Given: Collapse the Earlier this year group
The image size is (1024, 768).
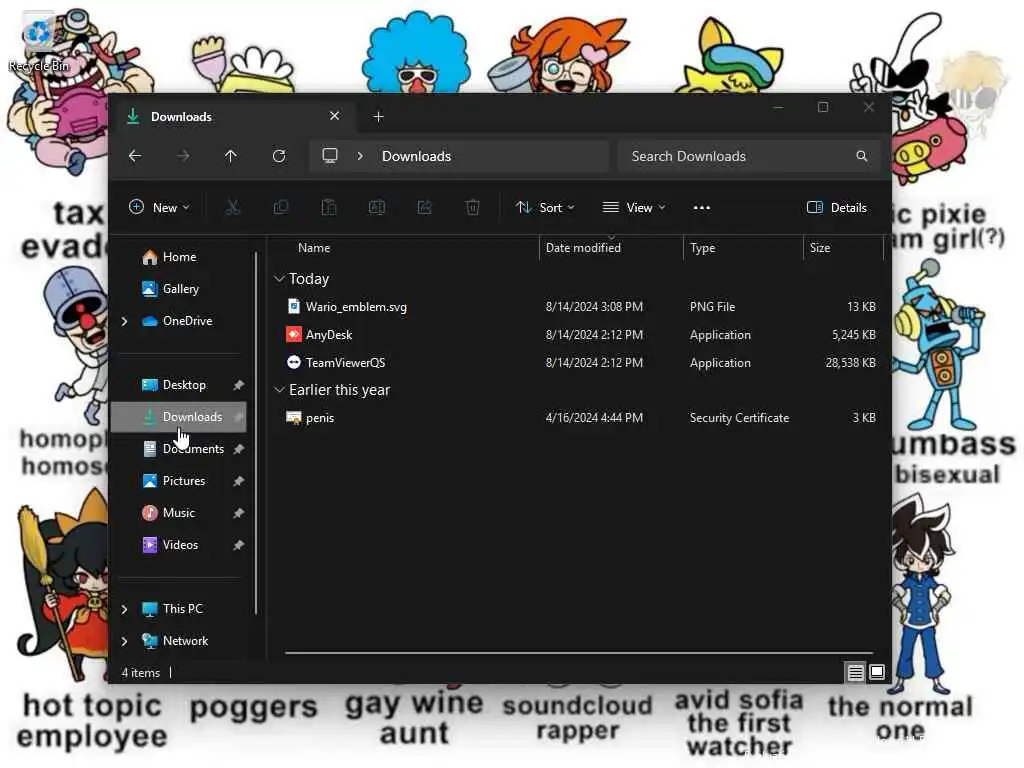Looking at the screenshot, I should click(x=279, y=390).
